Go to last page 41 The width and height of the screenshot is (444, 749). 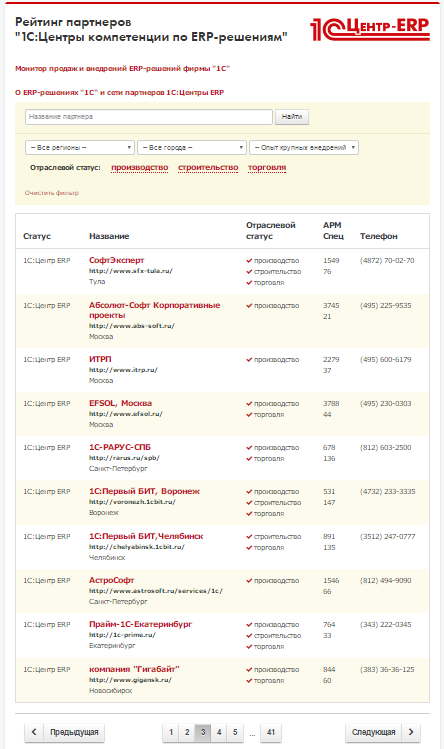coord(271,732)
